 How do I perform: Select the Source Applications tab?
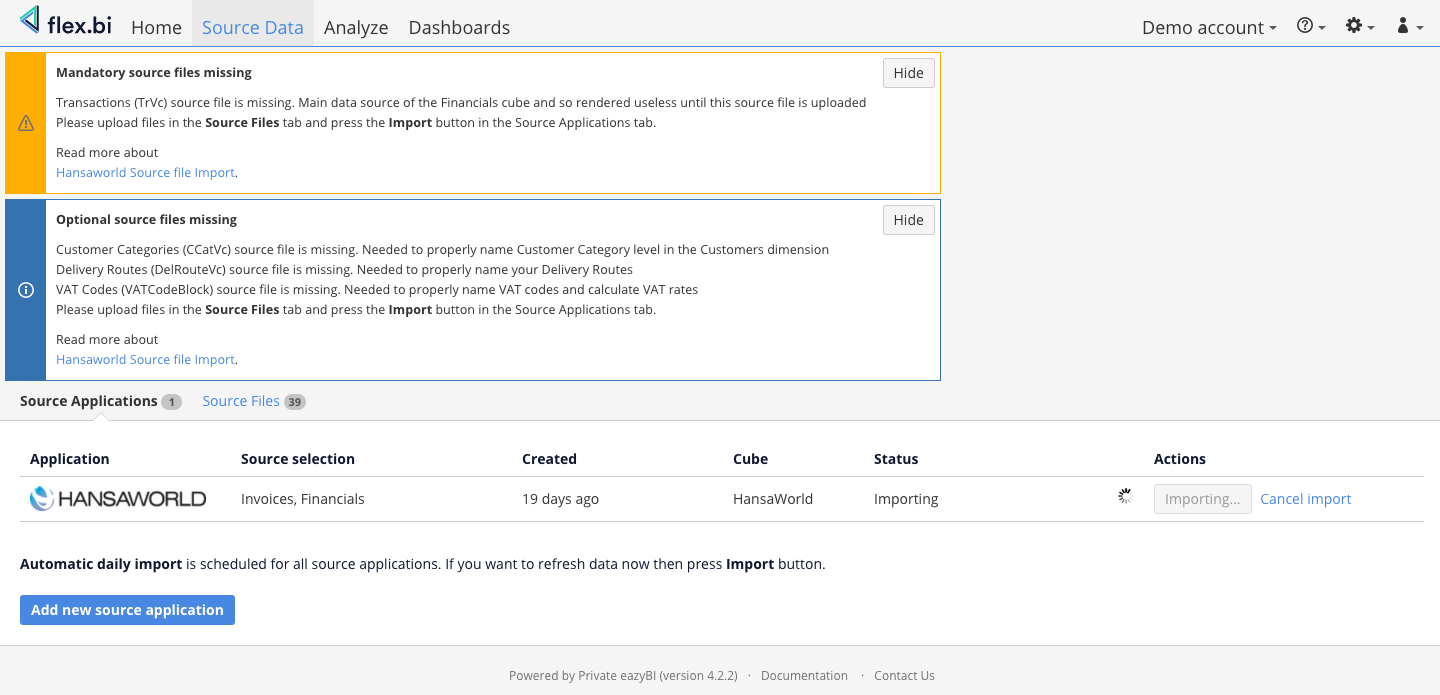click(89, 401)
